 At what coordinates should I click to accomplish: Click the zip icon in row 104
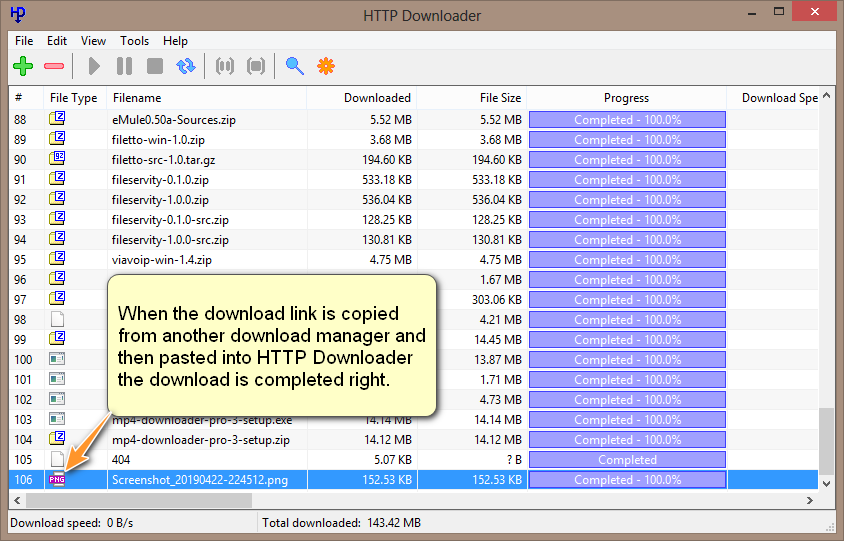click(57, 438)
